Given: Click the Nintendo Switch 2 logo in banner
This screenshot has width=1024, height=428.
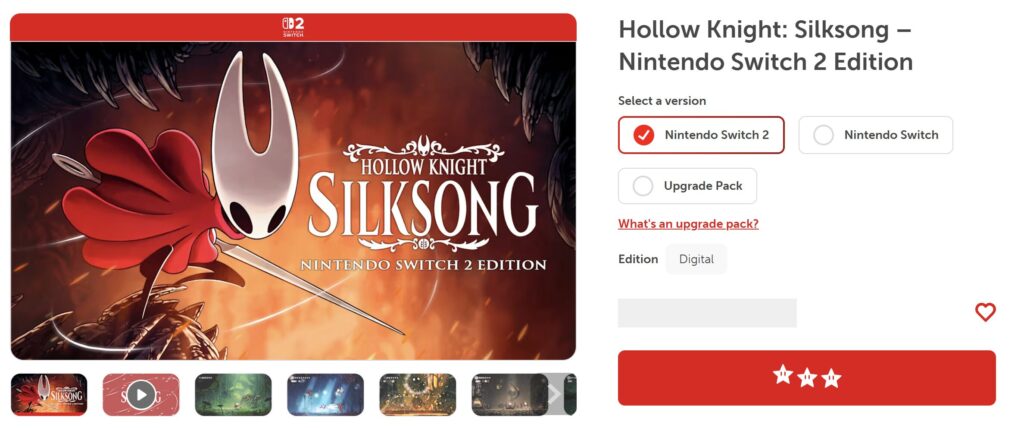Looking at the screenshot, I should (x=293, y=27).
